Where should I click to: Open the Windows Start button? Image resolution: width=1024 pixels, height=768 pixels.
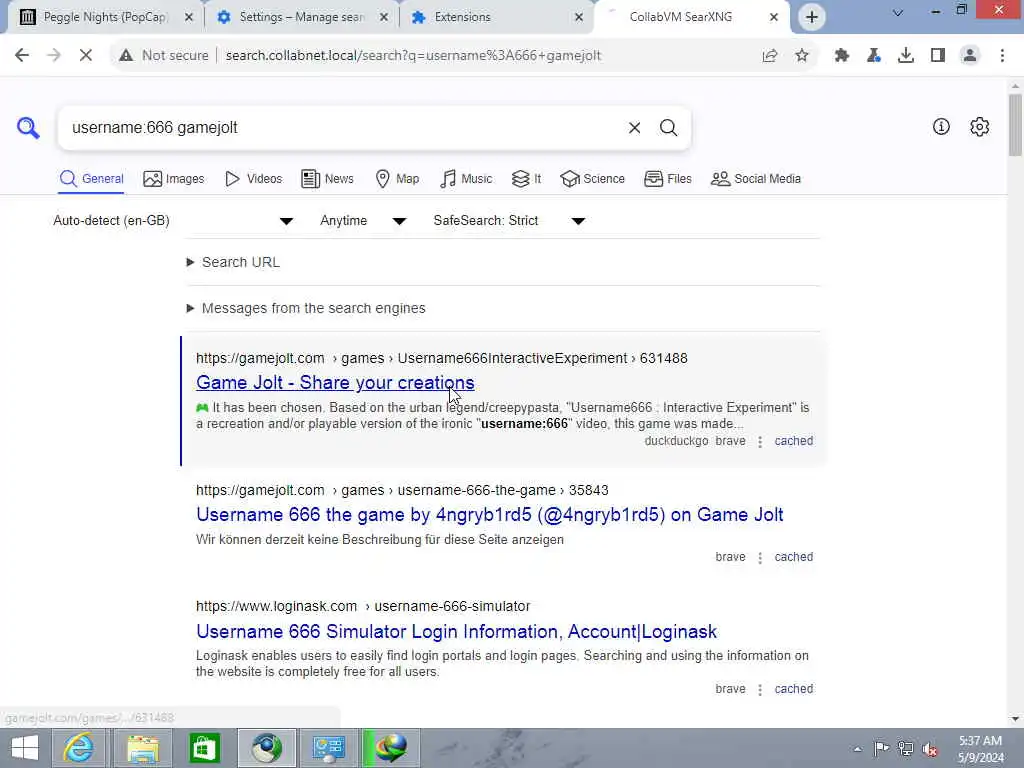[x=25, y=748]
